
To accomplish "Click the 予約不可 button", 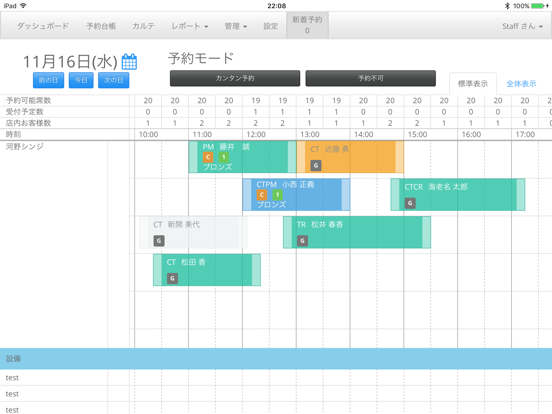I will point(370,78).
